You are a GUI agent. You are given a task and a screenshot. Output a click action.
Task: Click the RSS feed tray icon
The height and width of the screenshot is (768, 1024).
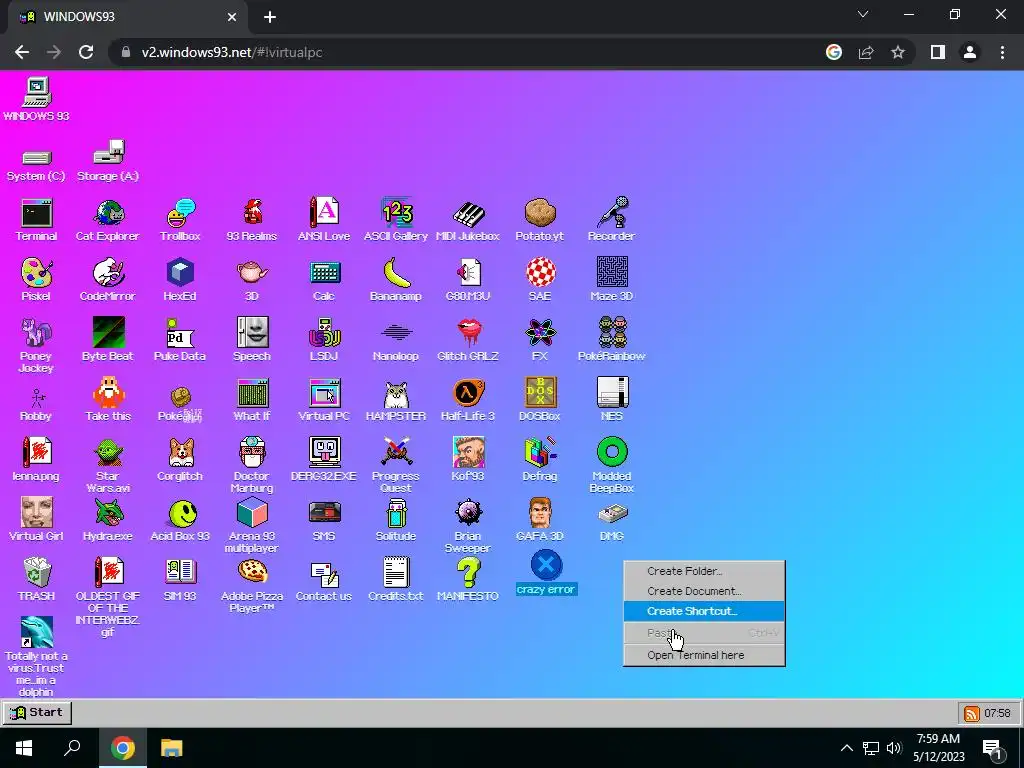tap(972, 713)
